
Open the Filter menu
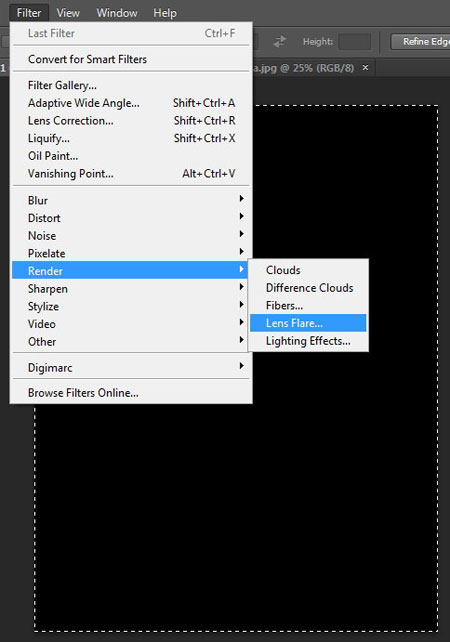point(29,13)
